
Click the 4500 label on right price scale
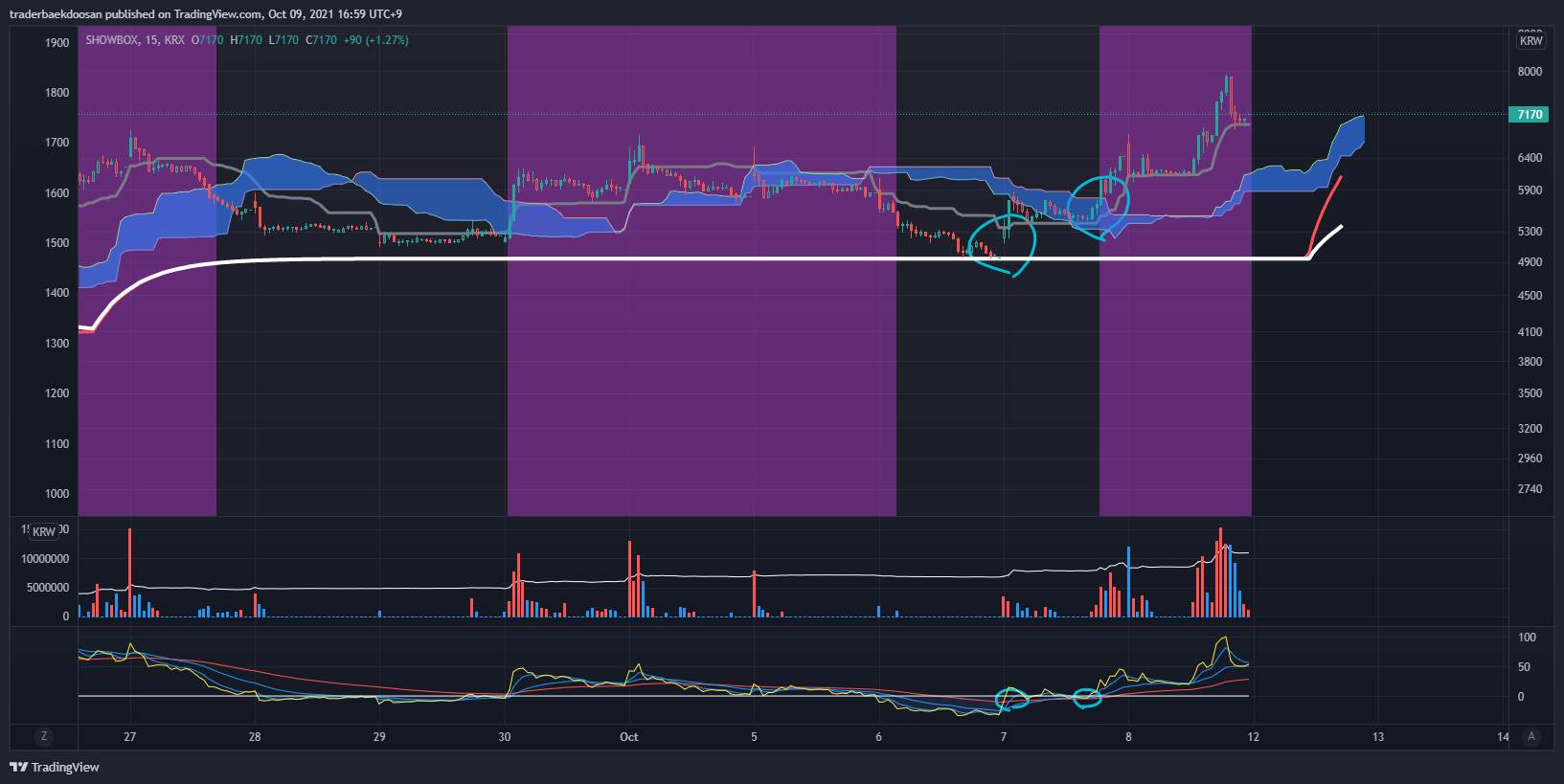click(1530, 296)
